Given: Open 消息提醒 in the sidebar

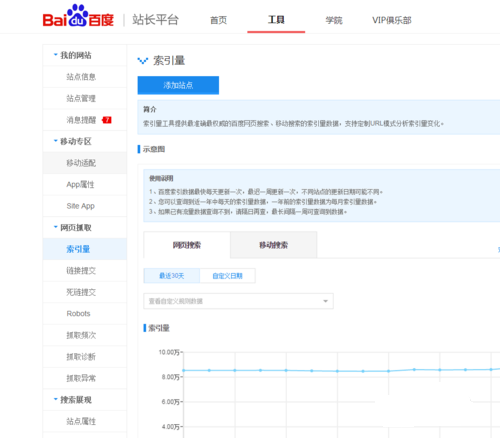Looking at the screenshot, I should [85, 120].
